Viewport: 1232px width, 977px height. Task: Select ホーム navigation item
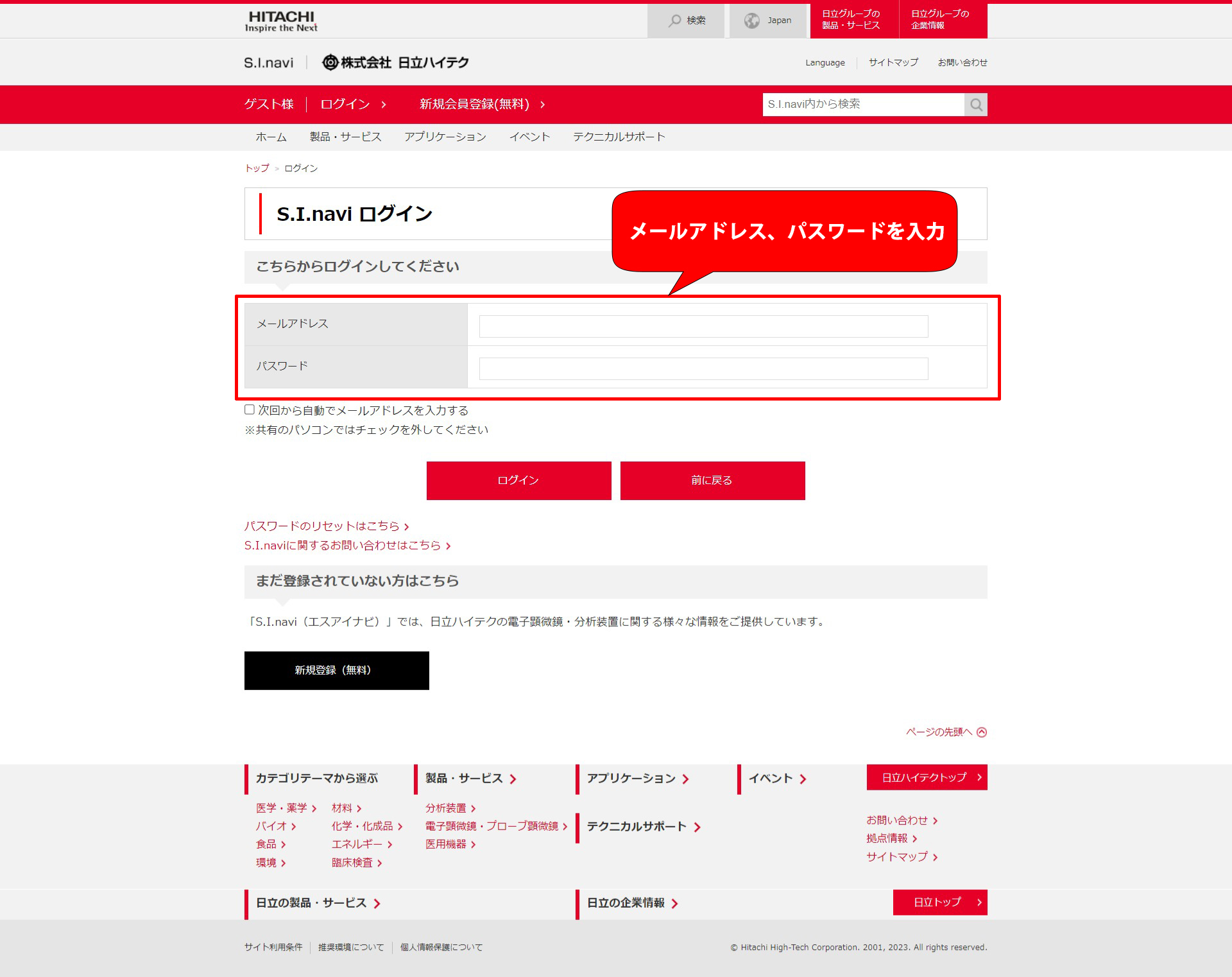pyautogui.click(x=271, y=137)
